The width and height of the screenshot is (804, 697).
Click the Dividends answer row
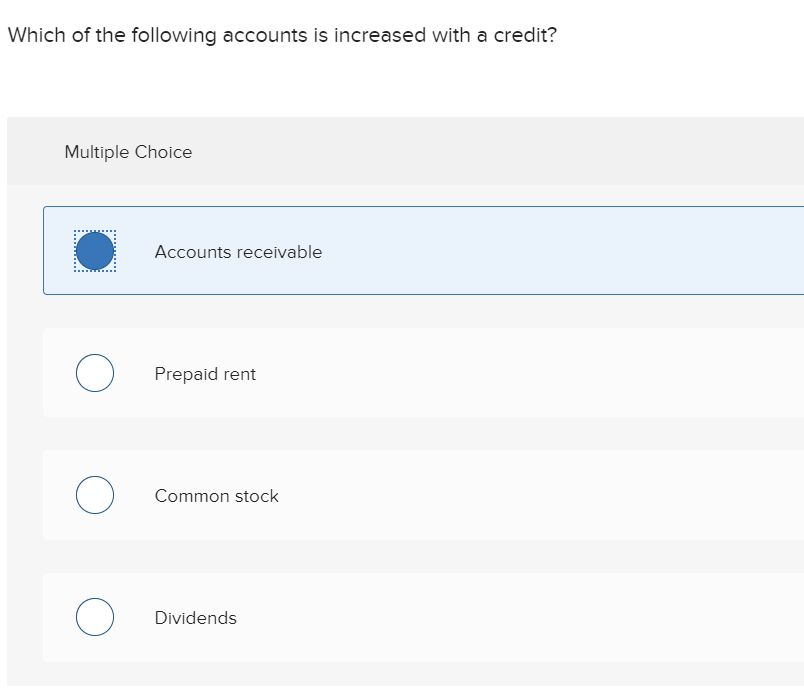pos(420,617)
